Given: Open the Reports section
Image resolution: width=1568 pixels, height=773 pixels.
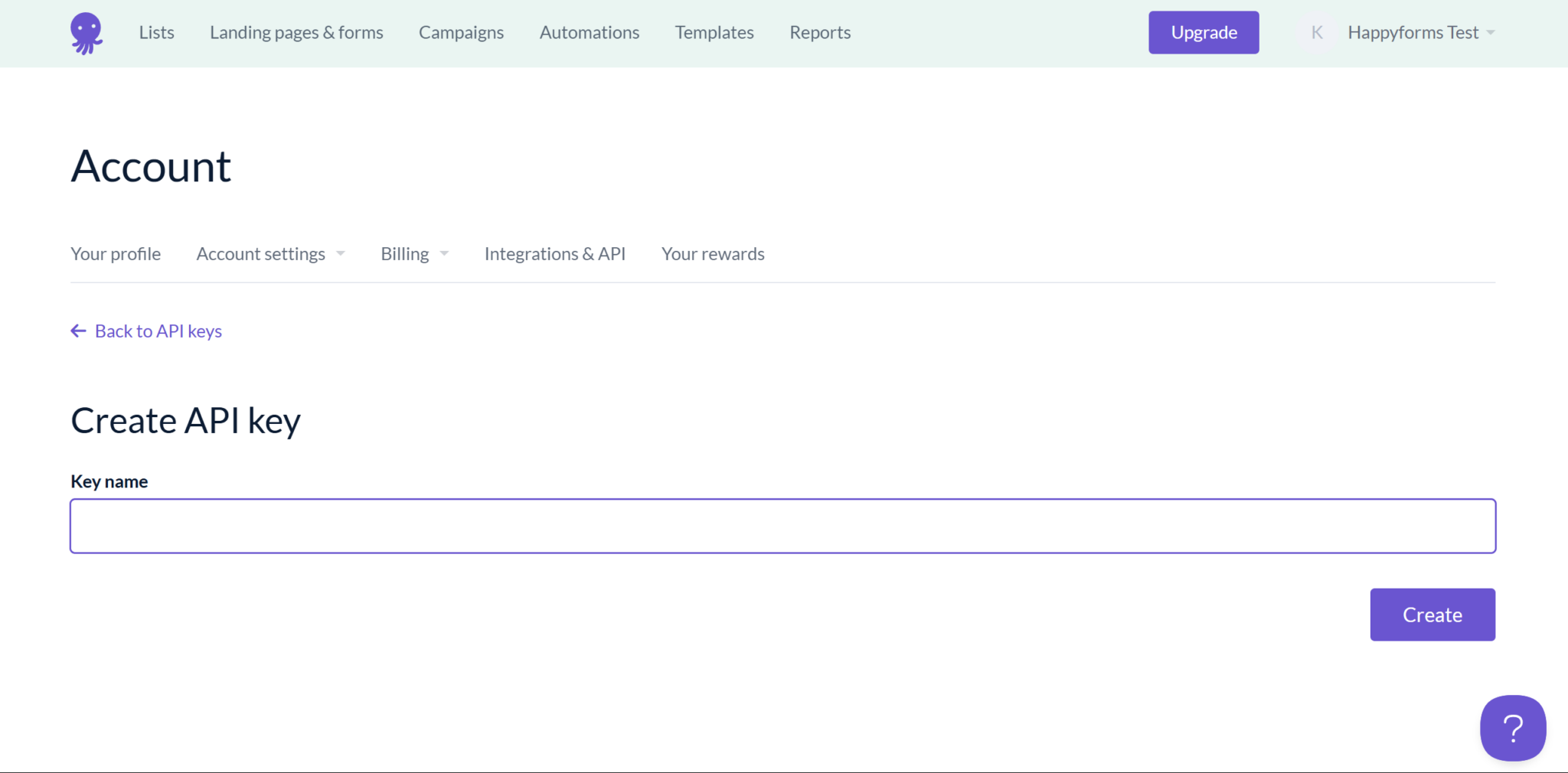Looking at the screenshot, I should tap(819, 32).
